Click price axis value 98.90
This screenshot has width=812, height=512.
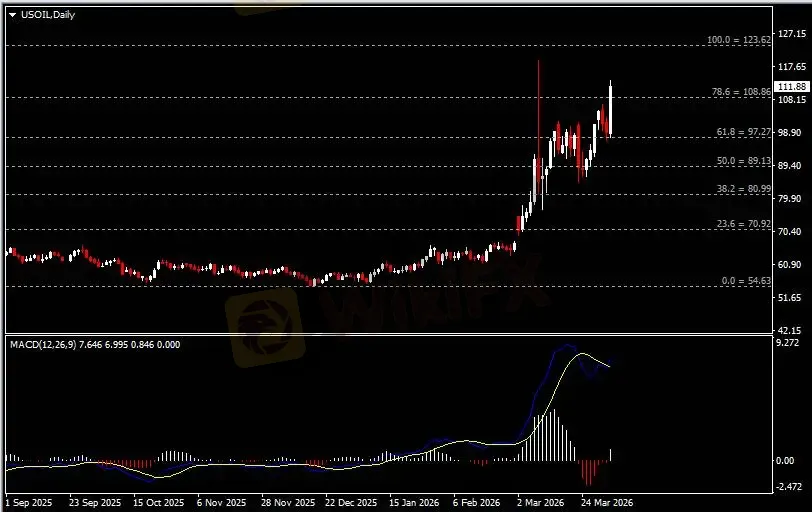(x=790, y=133)
